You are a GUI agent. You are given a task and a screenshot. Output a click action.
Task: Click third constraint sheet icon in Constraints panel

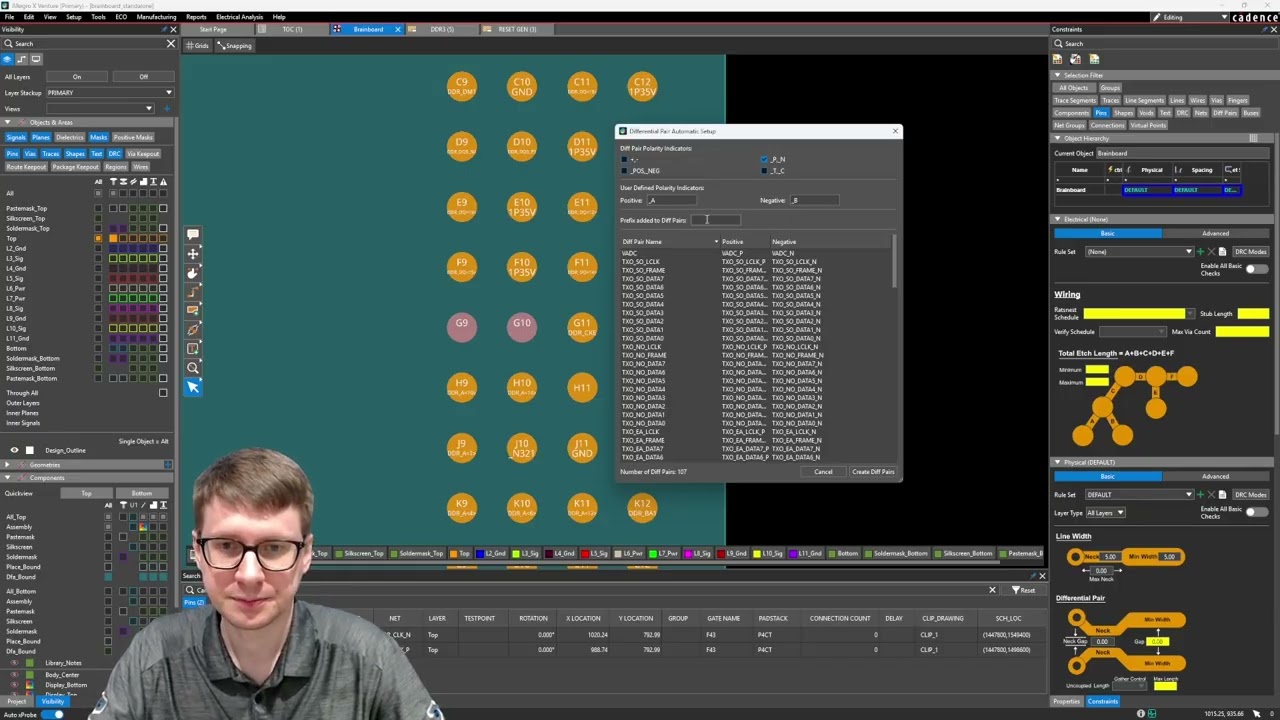(x=1093, y=59)
